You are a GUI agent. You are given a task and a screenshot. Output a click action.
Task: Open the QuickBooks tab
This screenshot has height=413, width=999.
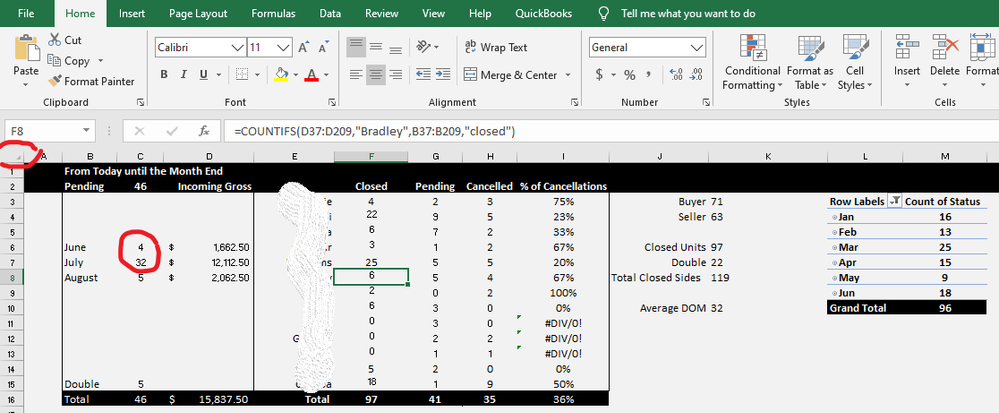click(543, 13)
